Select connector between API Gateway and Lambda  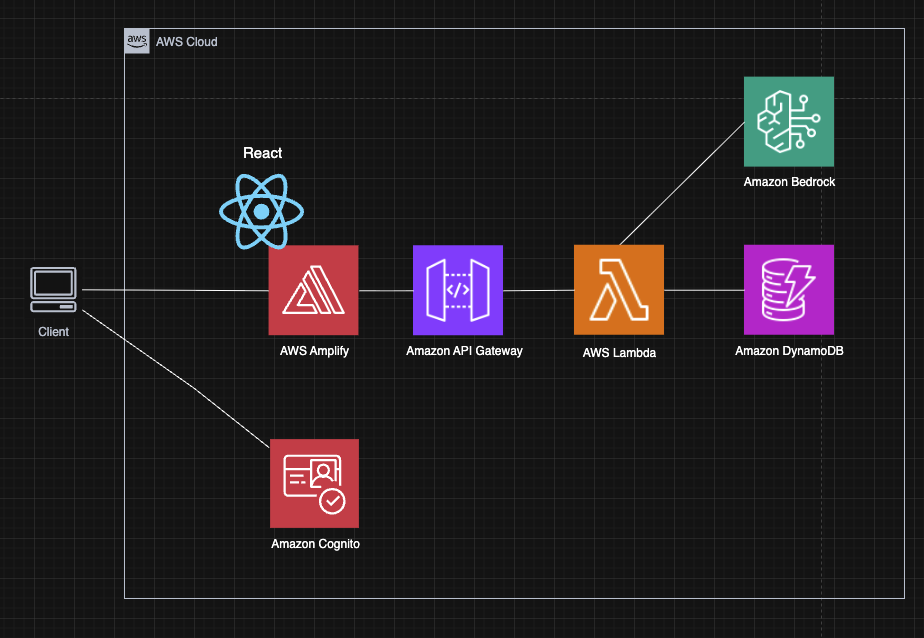point(539,290)
